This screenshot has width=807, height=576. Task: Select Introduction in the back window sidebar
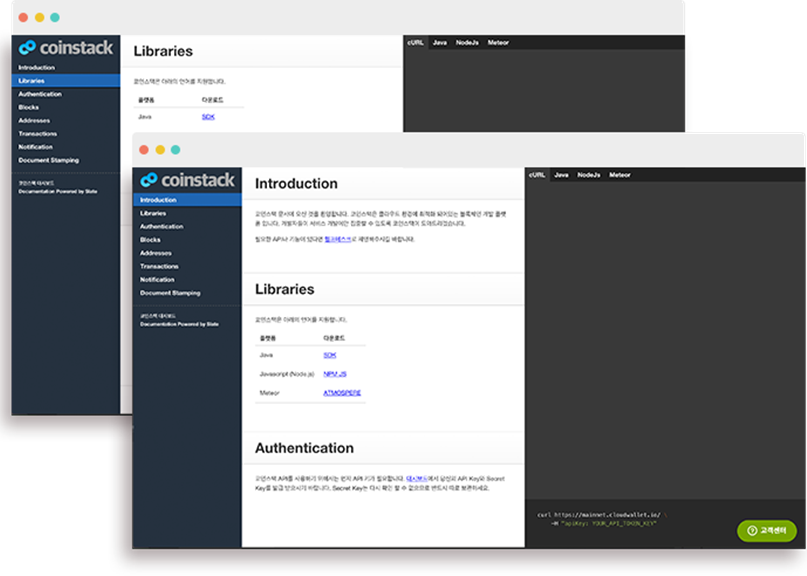pyautogui.click(x=36, y=68)
